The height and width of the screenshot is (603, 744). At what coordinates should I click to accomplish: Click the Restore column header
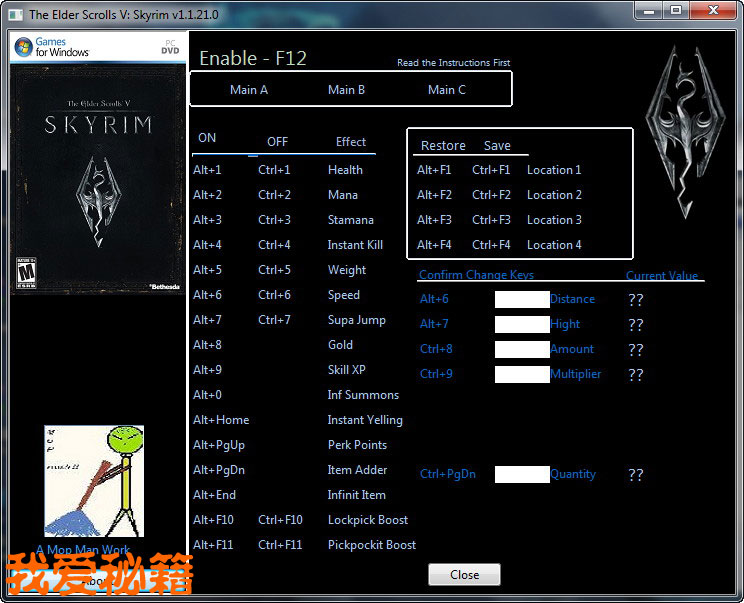[443, 145]
